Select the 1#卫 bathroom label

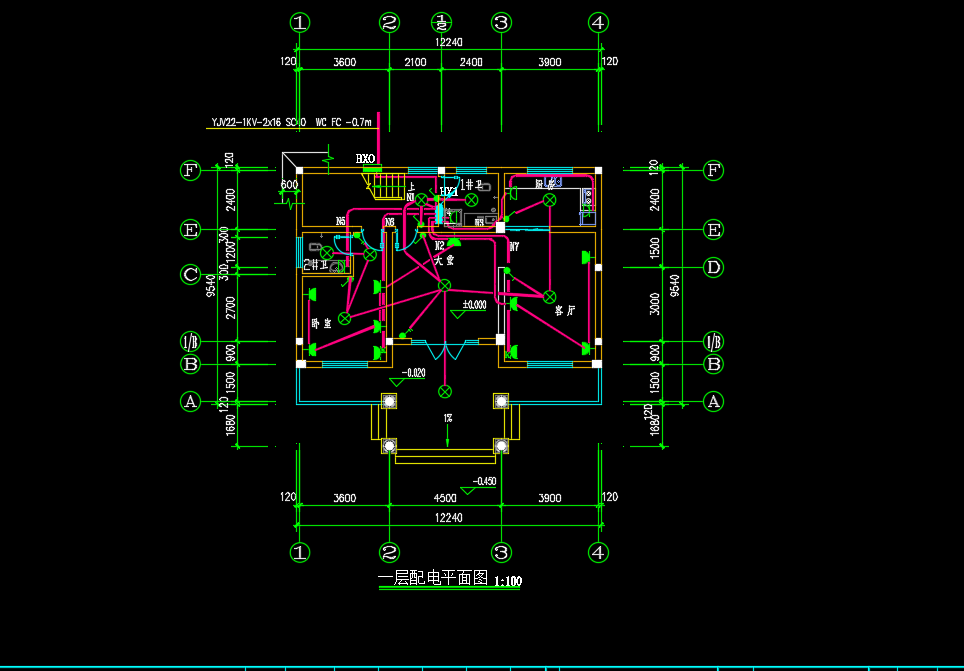tap(472, 184)
